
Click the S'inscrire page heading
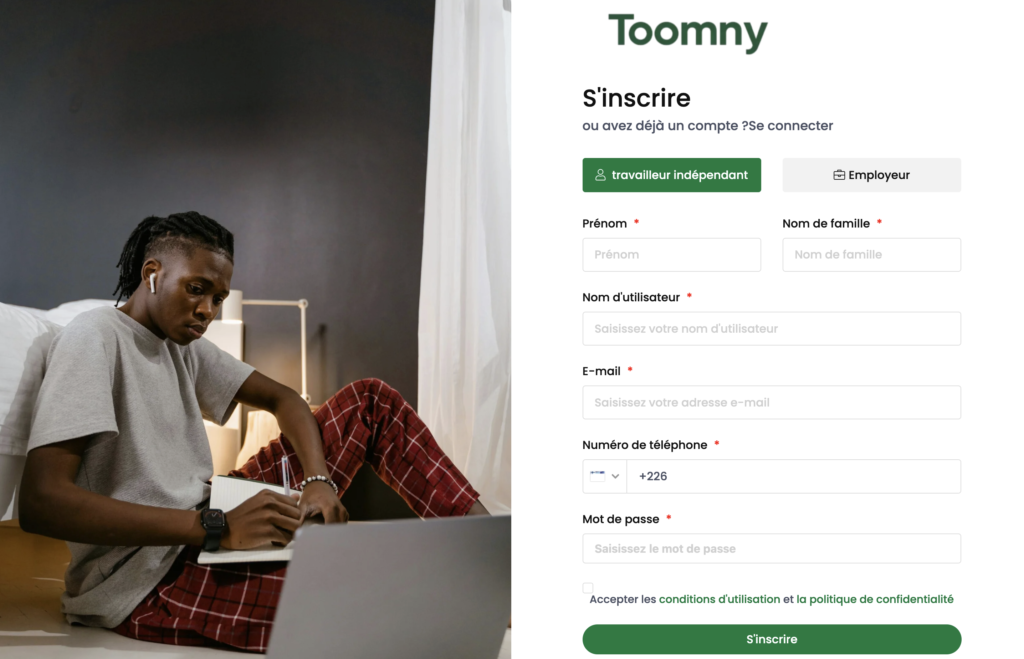point(636,98)
